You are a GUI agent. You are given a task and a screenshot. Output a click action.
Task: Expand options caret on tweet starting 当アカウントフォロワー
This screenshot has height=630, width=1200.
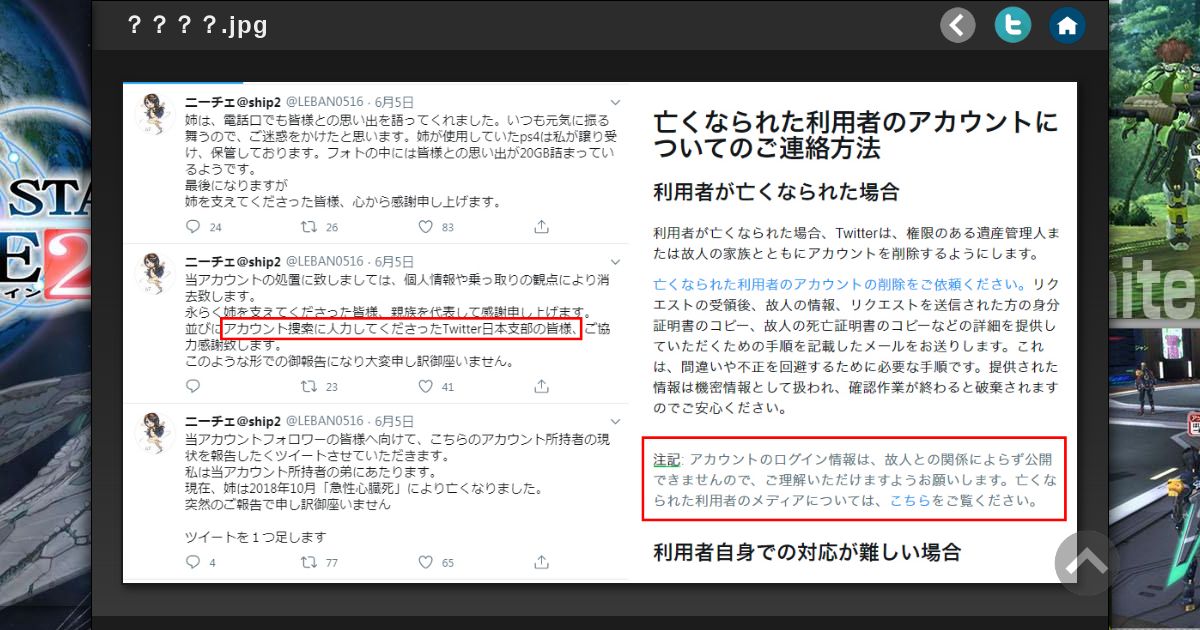pos(615,421)
